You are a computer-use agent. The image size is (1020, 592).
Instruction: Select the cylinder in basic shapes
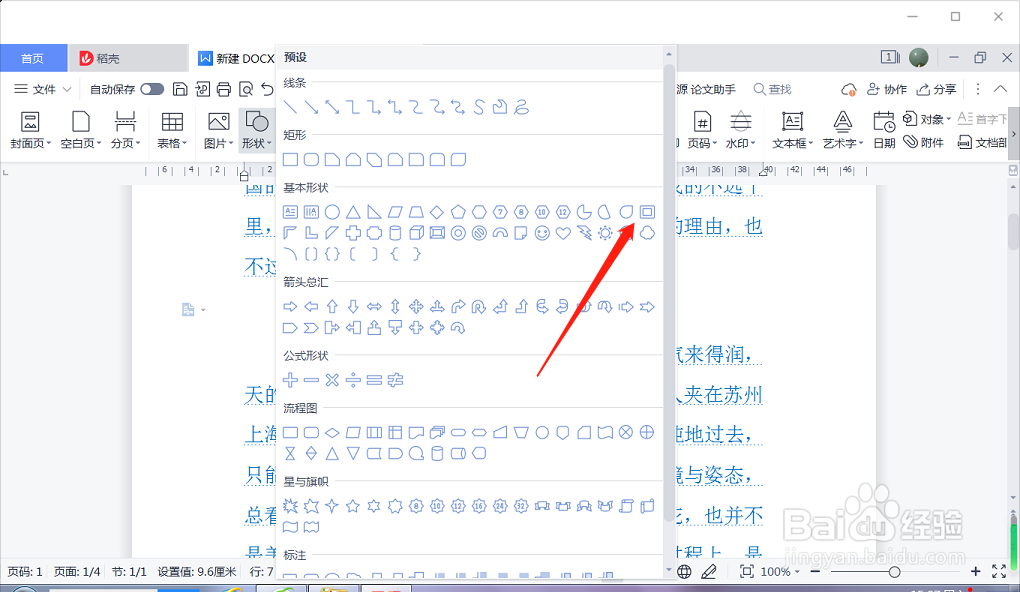[395, 233]
